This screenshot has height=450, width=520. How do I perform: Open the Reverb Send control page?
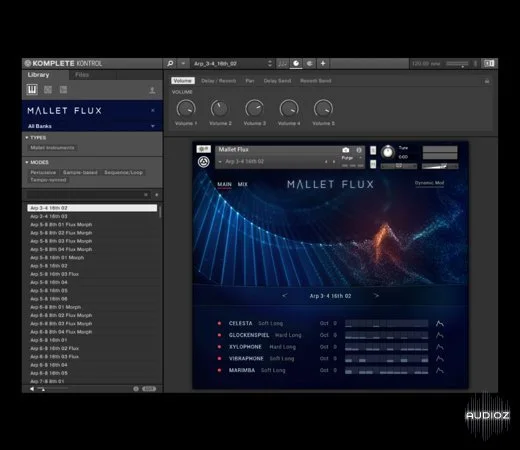(316, 81)
